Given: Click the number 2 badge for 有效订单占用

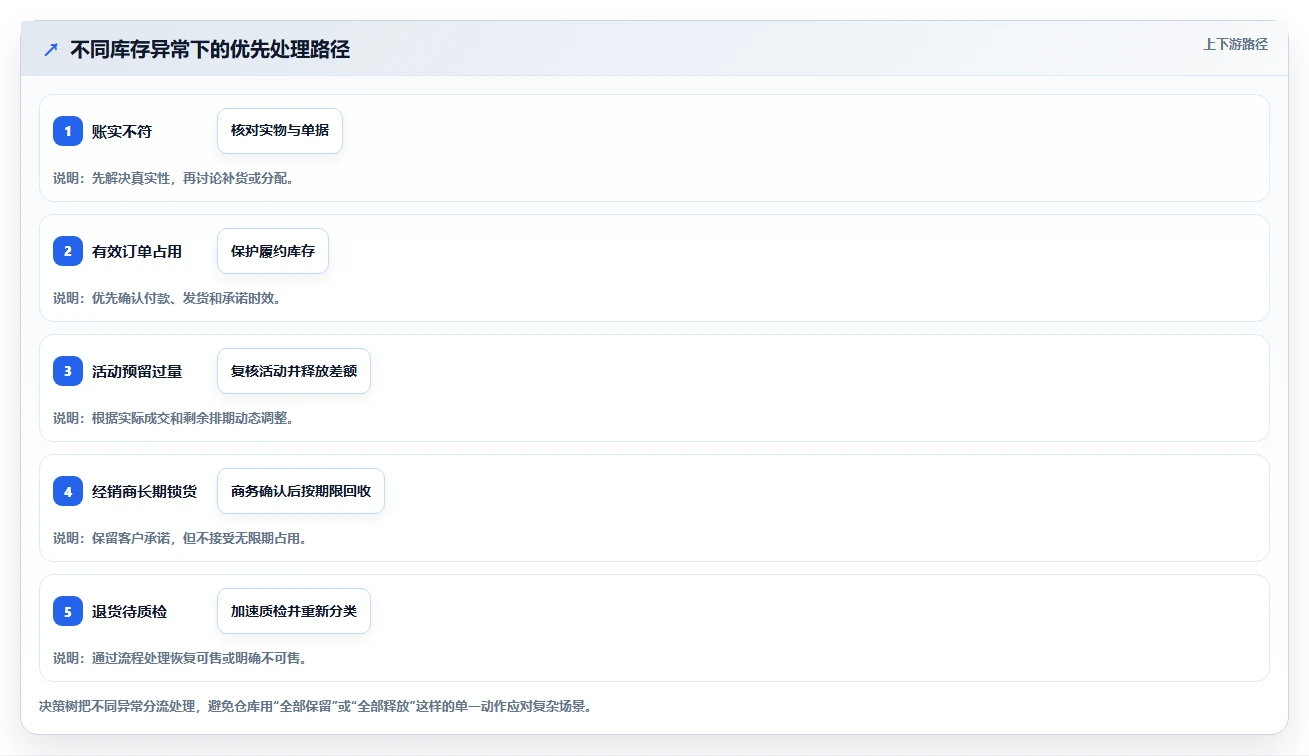Looking at the screenshot, I should point(68,251).
